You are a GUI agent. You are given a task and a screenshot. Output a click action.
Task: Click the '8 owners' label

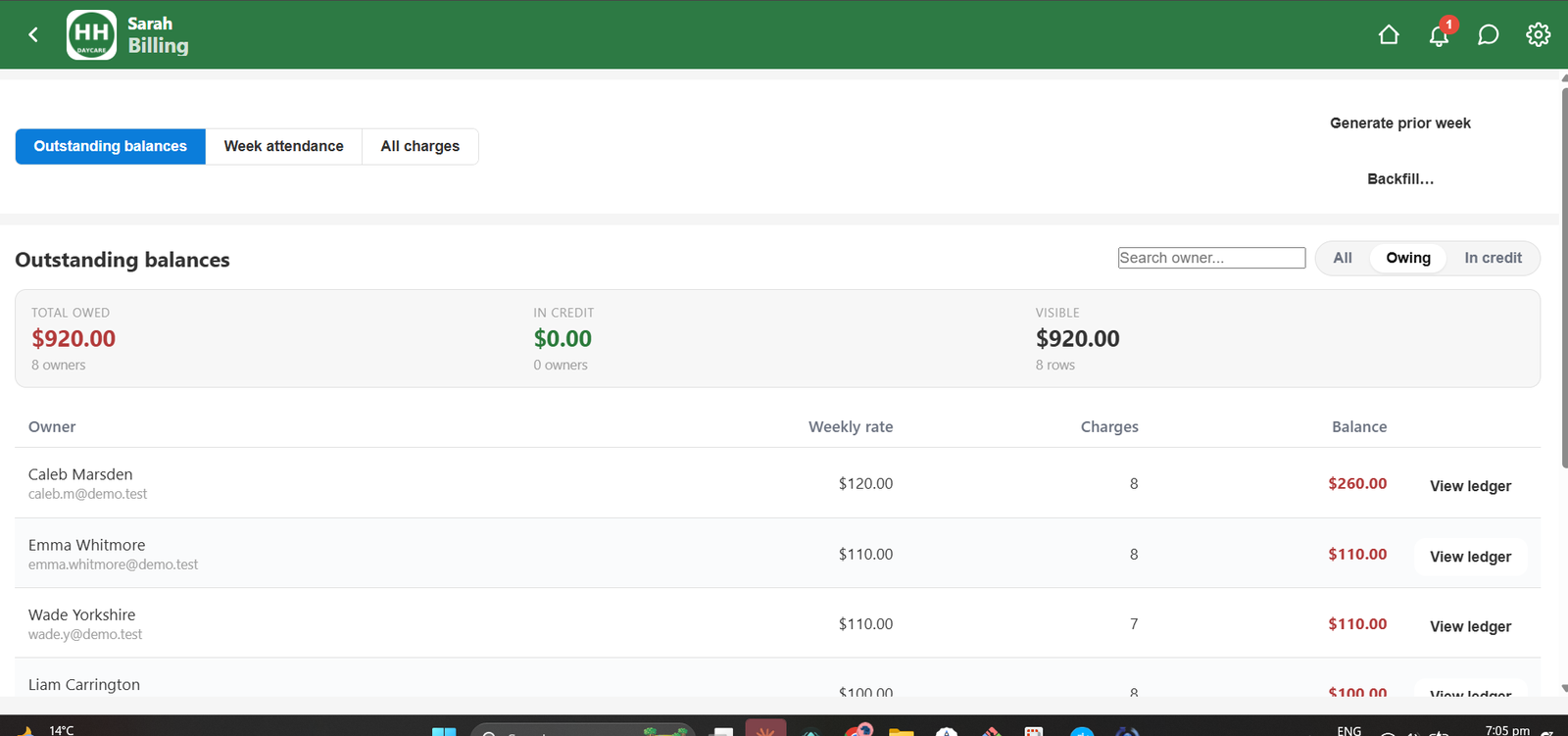point(59,366)
